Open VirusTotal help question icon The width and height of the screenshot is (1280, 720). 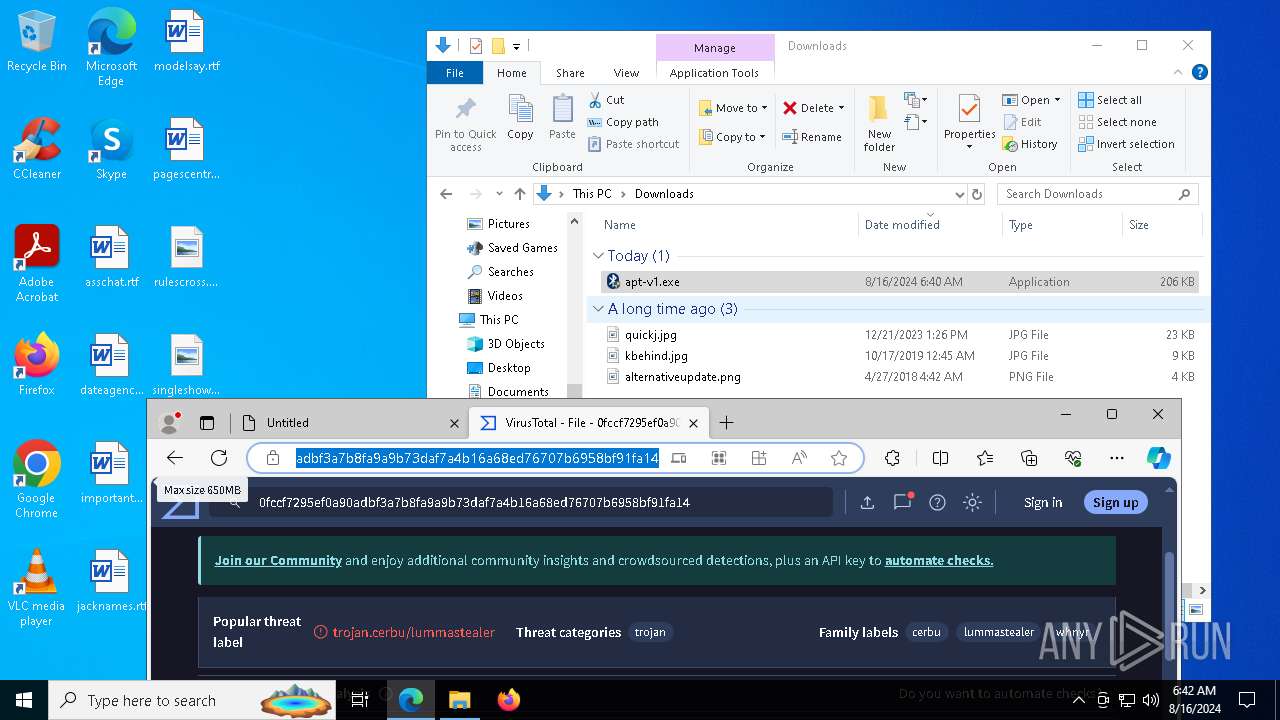click(937, 502)
